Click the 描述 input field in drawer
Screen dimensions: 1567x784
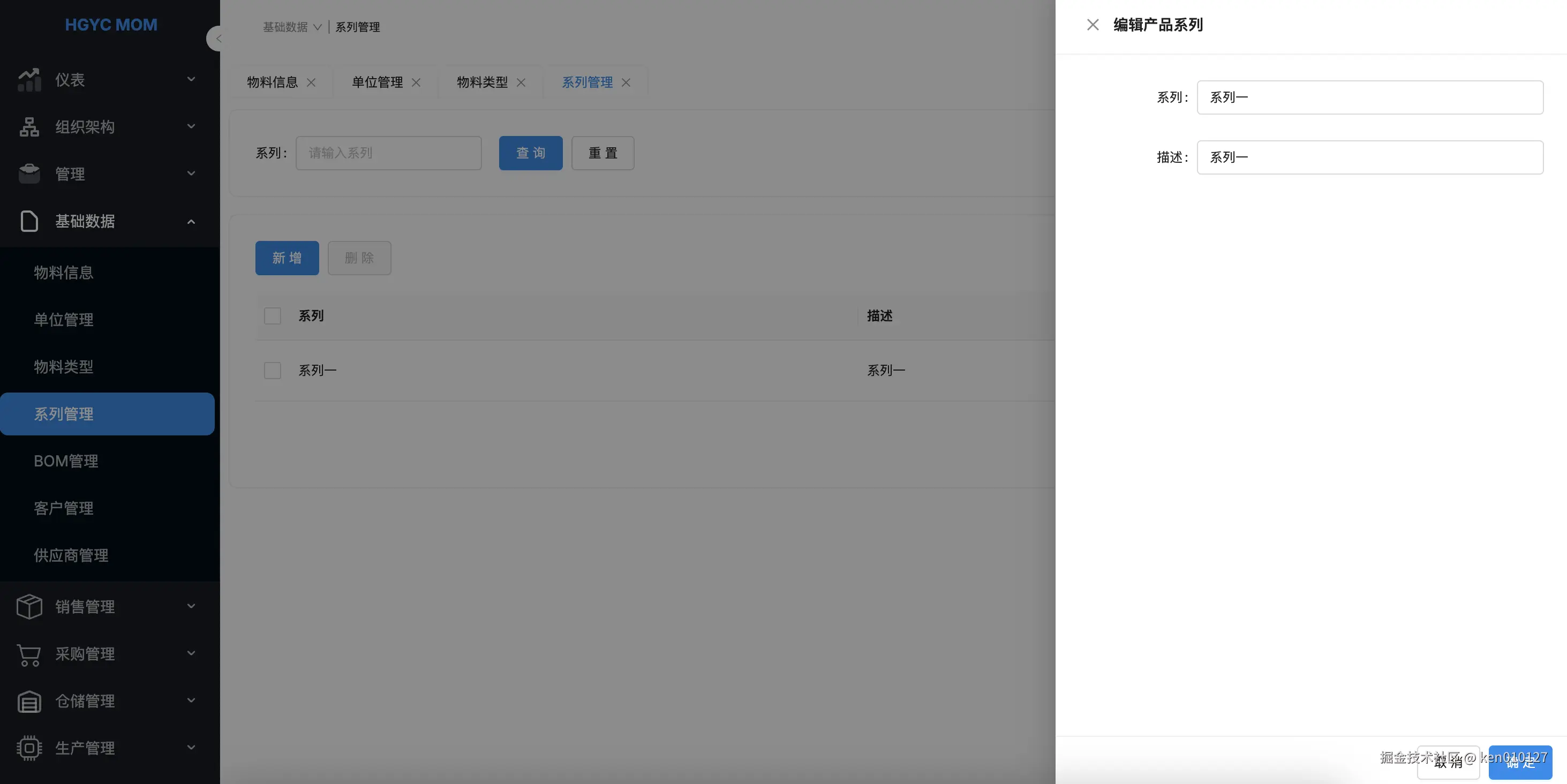pos(1369,157)
